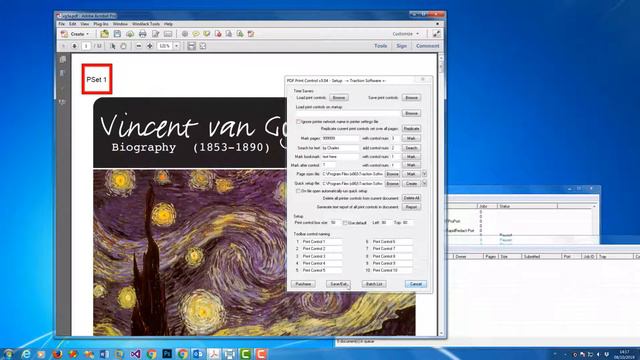Toggle Ignore printer network name checkbox
The image size is (640, 360).
(x=298, y=122)
